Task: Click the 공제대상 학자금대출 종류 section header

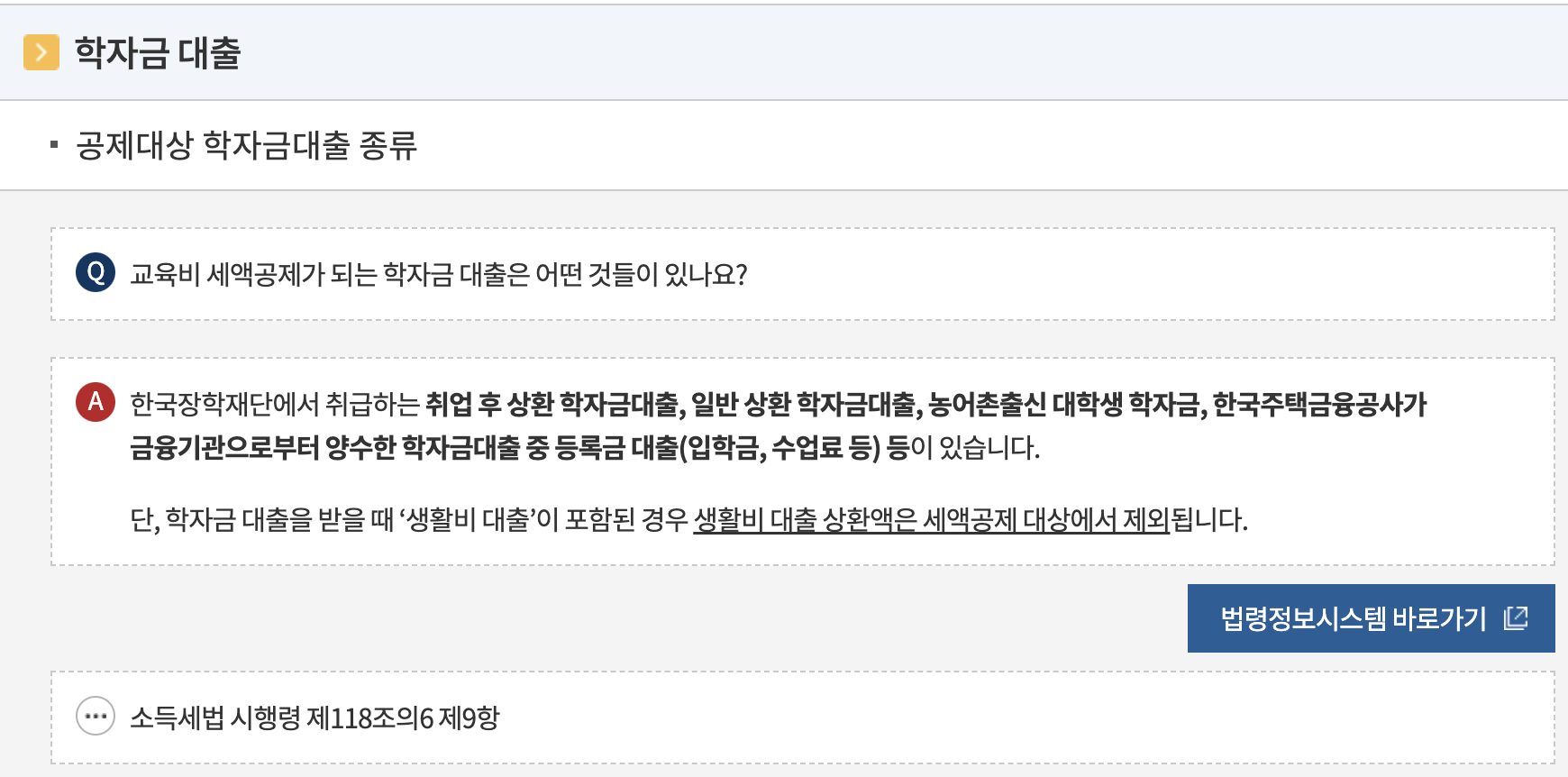Action: pyautogui.click(x=250, y=142)
